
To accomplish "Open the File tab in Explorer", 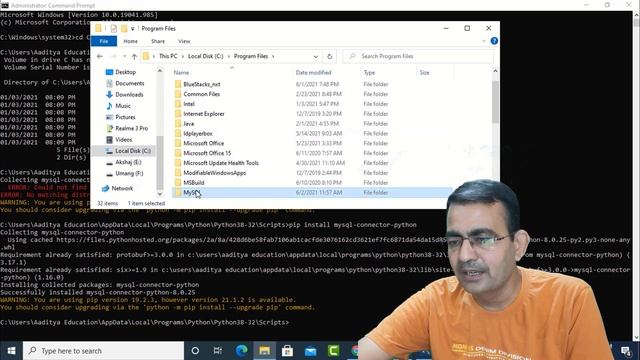I will [104, 41].
